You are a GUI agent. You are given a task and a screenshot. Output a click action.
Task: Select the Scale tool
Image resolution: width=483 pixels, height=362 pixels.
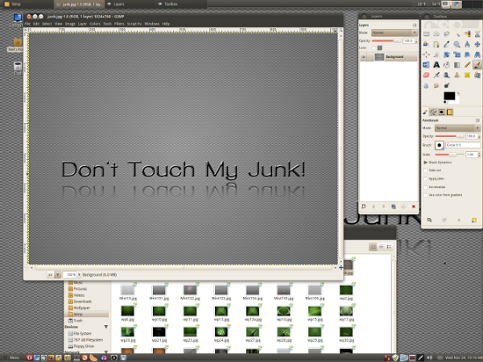457,54
